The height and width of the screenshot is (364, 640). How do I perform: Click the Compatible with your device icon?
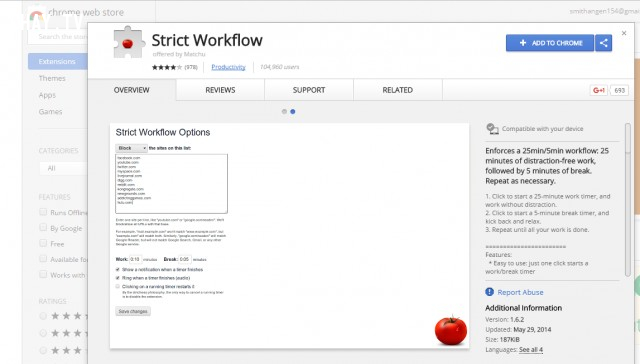point(492,129)
